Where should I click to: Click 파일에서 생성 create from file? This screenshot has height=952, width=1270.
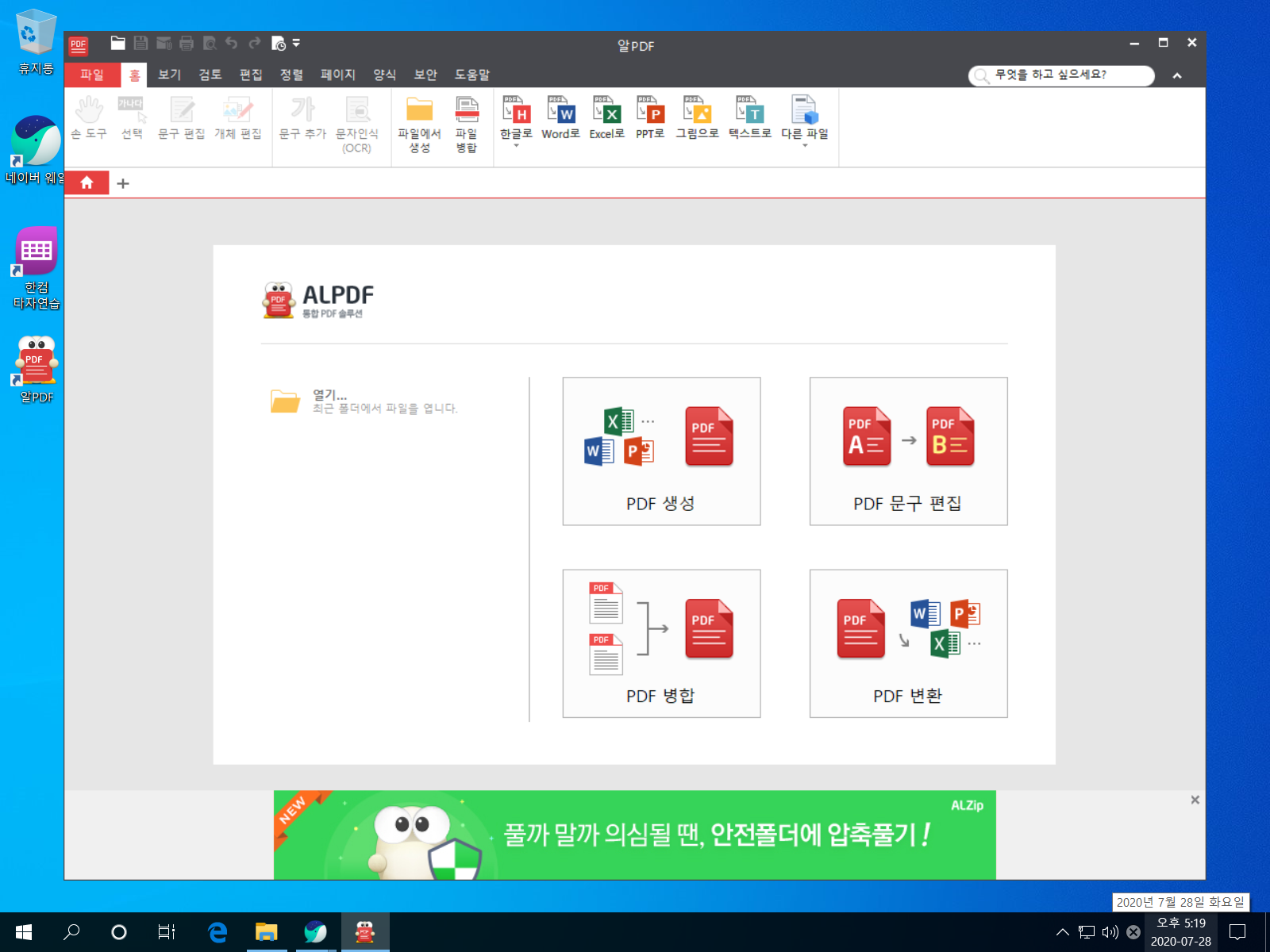[x=419, y=125]
